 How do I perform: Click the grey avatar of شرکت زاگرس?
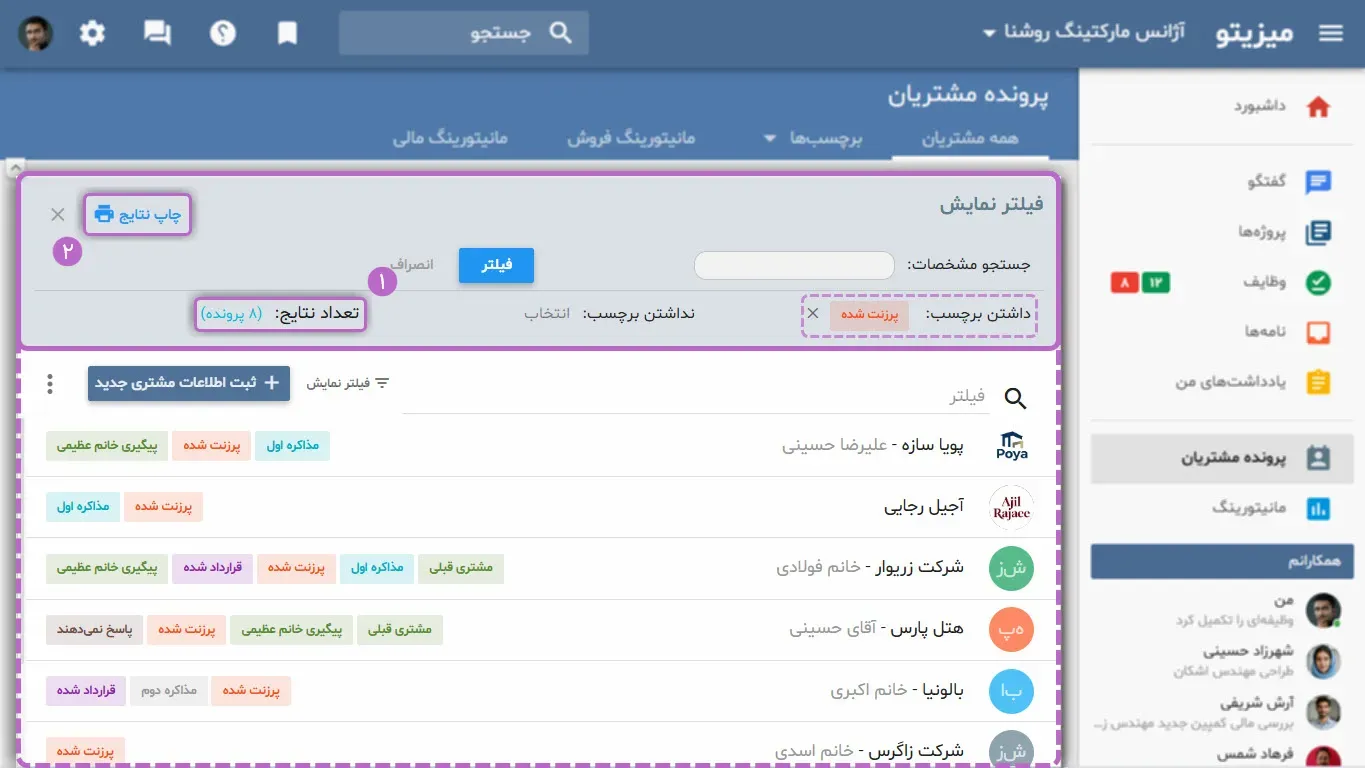[x=1011, y=751]
